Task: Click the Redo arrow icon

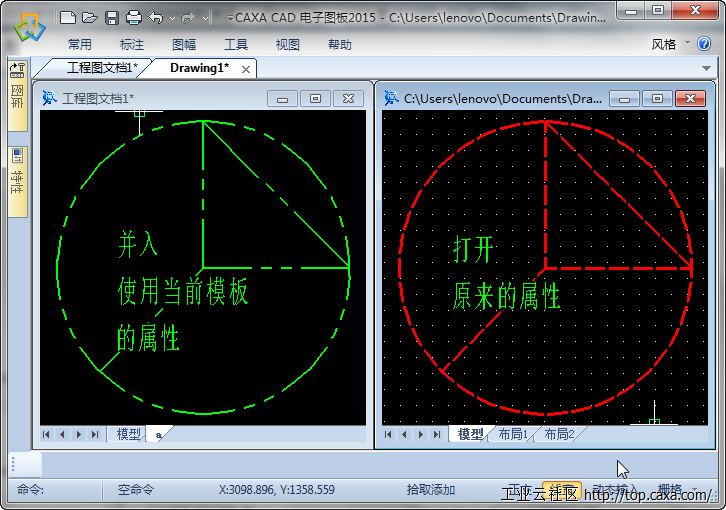Action: click(187, 17)
